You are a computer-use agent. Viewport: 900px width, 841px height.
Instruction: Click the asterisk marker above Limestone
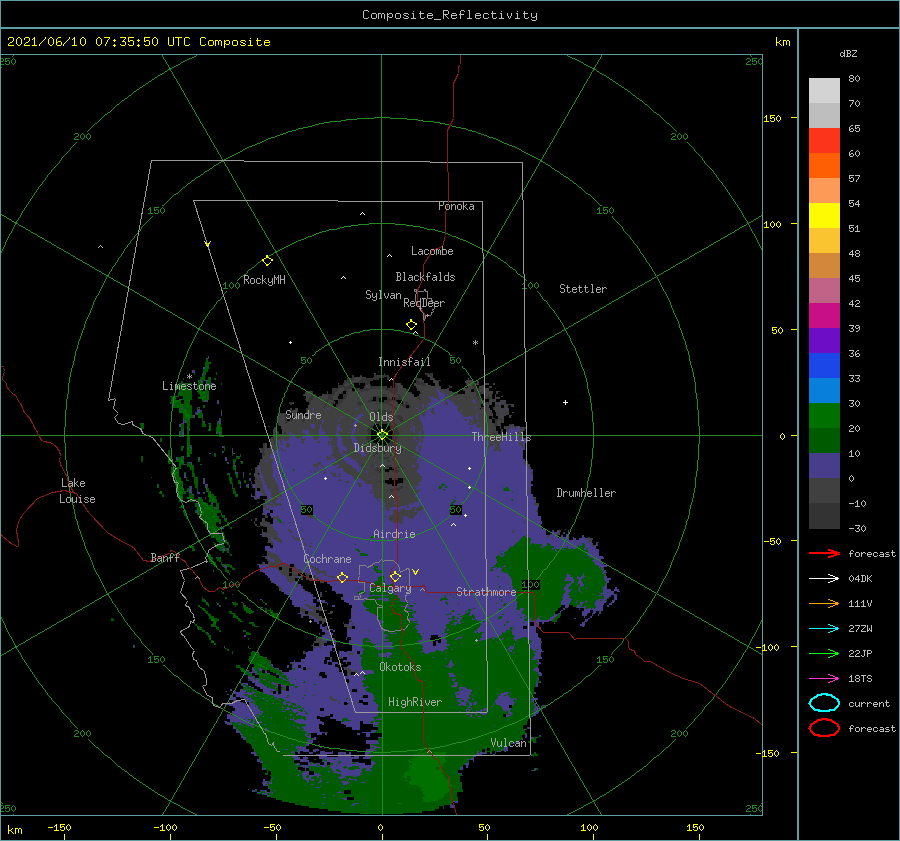(x=189, y=377)
